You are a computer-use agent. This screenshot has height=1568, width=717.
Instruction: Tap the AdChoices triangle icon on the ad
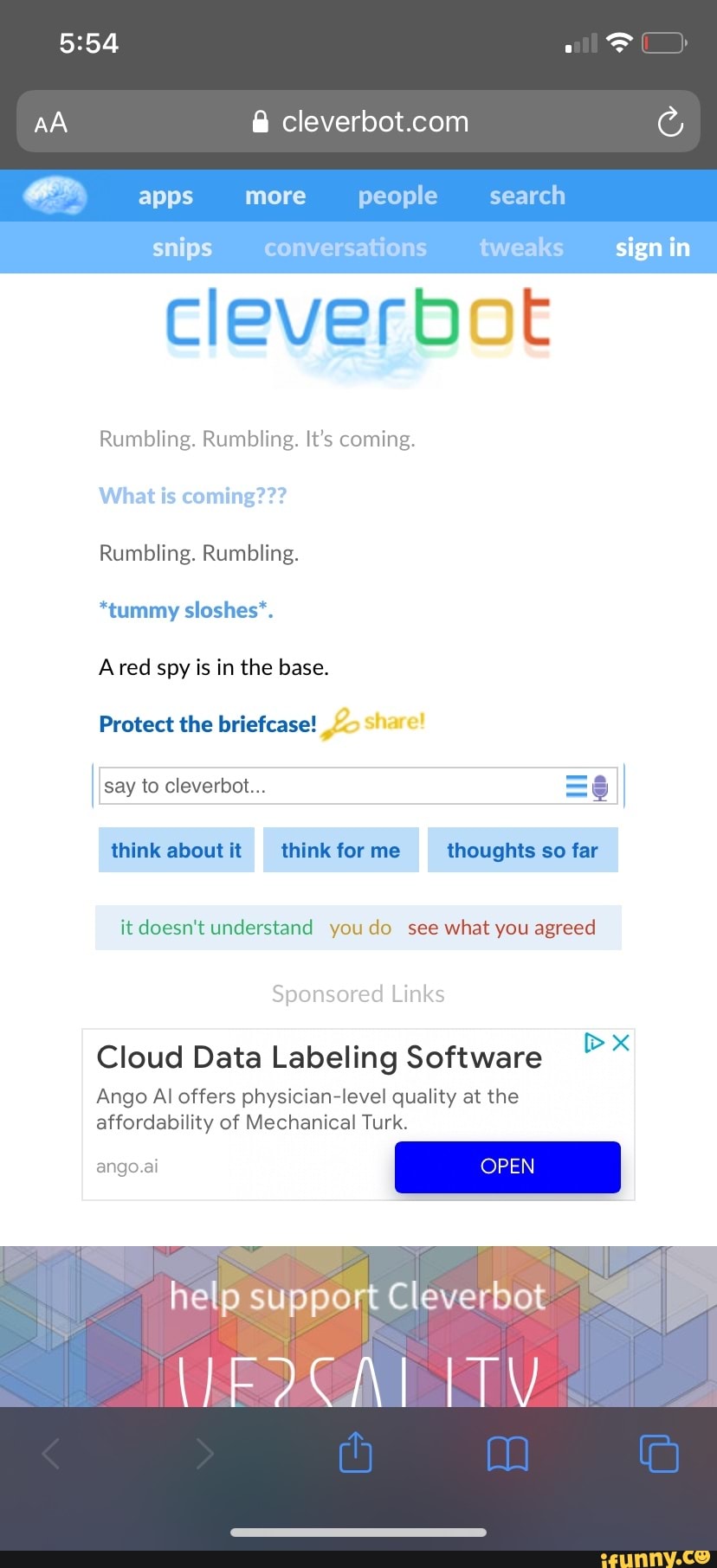[x=594, y=1043]
